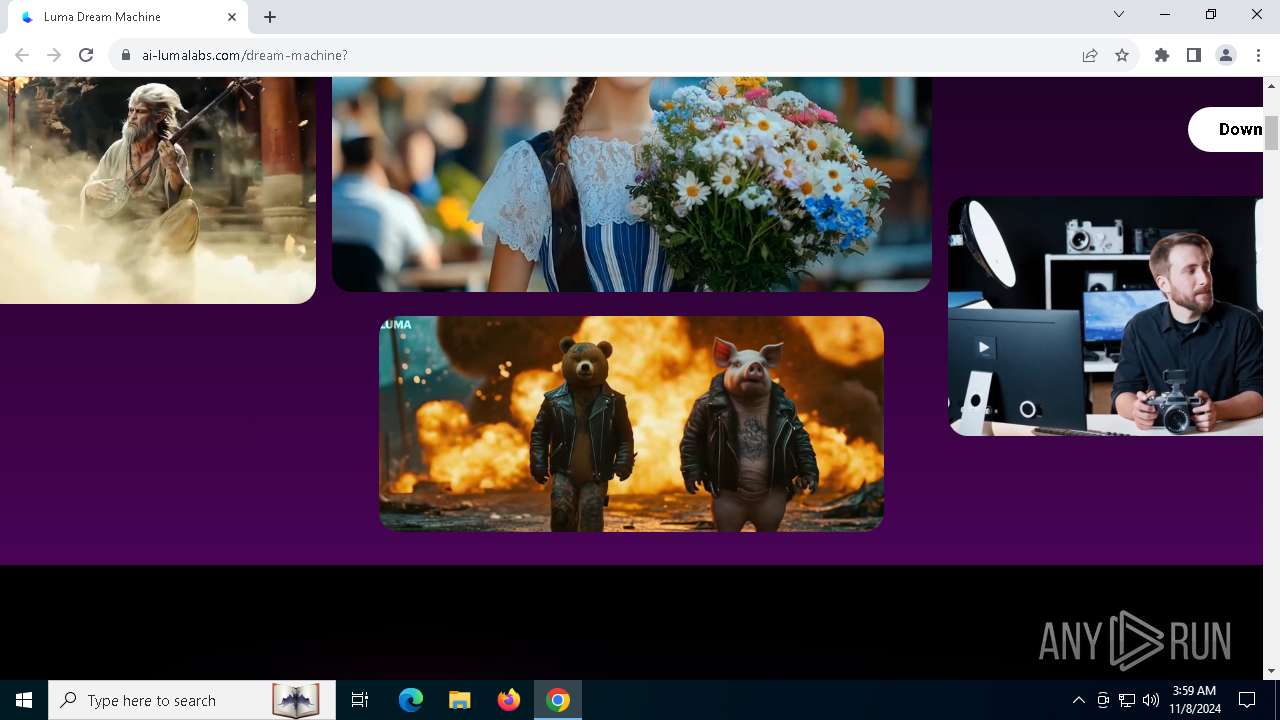Screen dimensions: 1280x720
Task: Launch Firefox from the taskbar
Action: tap(509, 700)
